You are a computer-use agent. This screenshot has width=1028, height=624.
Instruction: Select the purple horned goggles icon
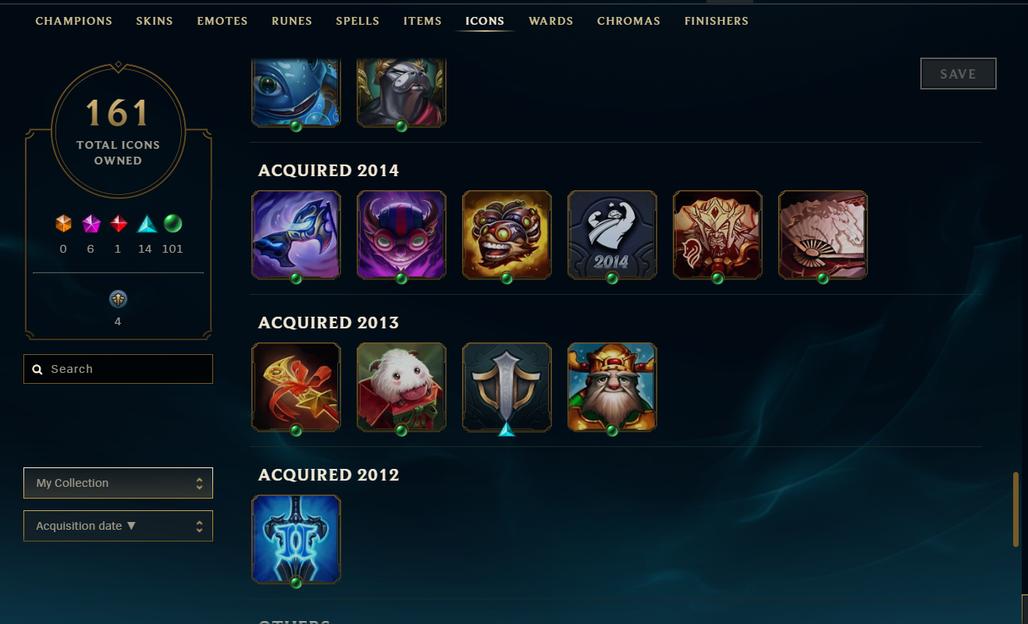point(401,235)
